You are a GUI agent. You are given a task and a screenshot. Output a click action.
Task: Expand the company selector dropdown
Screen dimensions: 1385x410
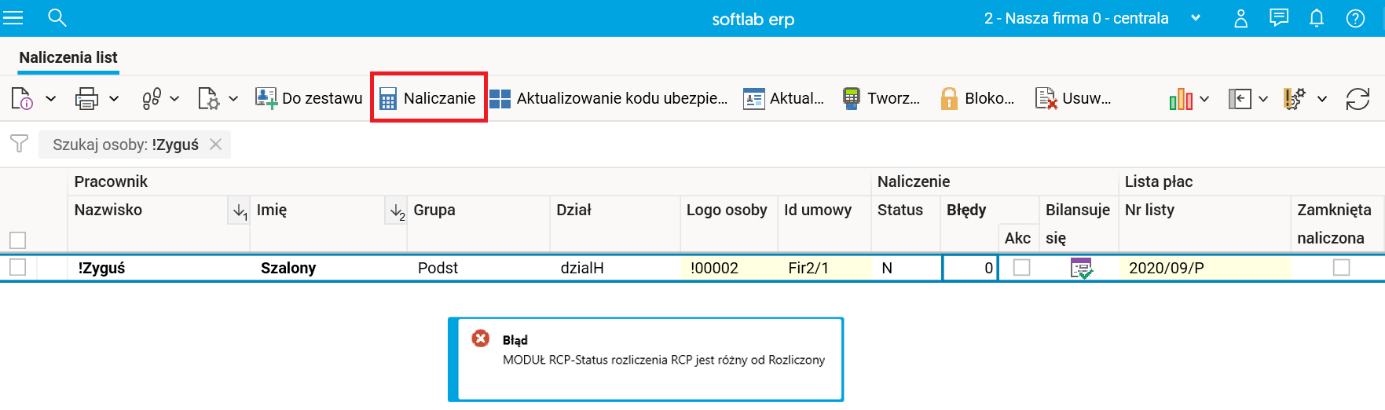coord(1195,18)
